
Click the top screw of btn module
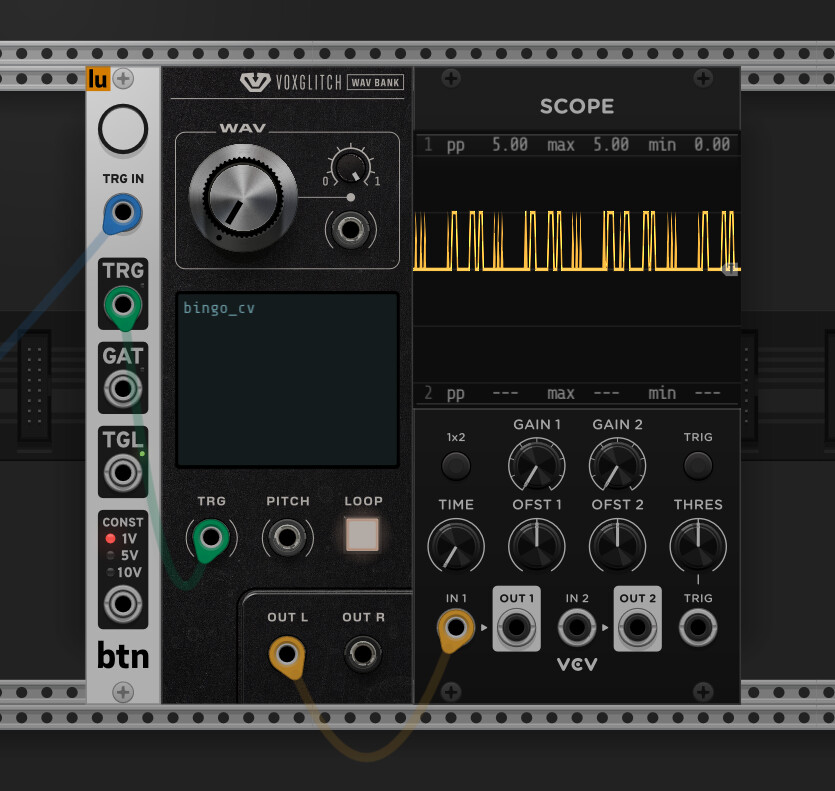tap(123, 79)
